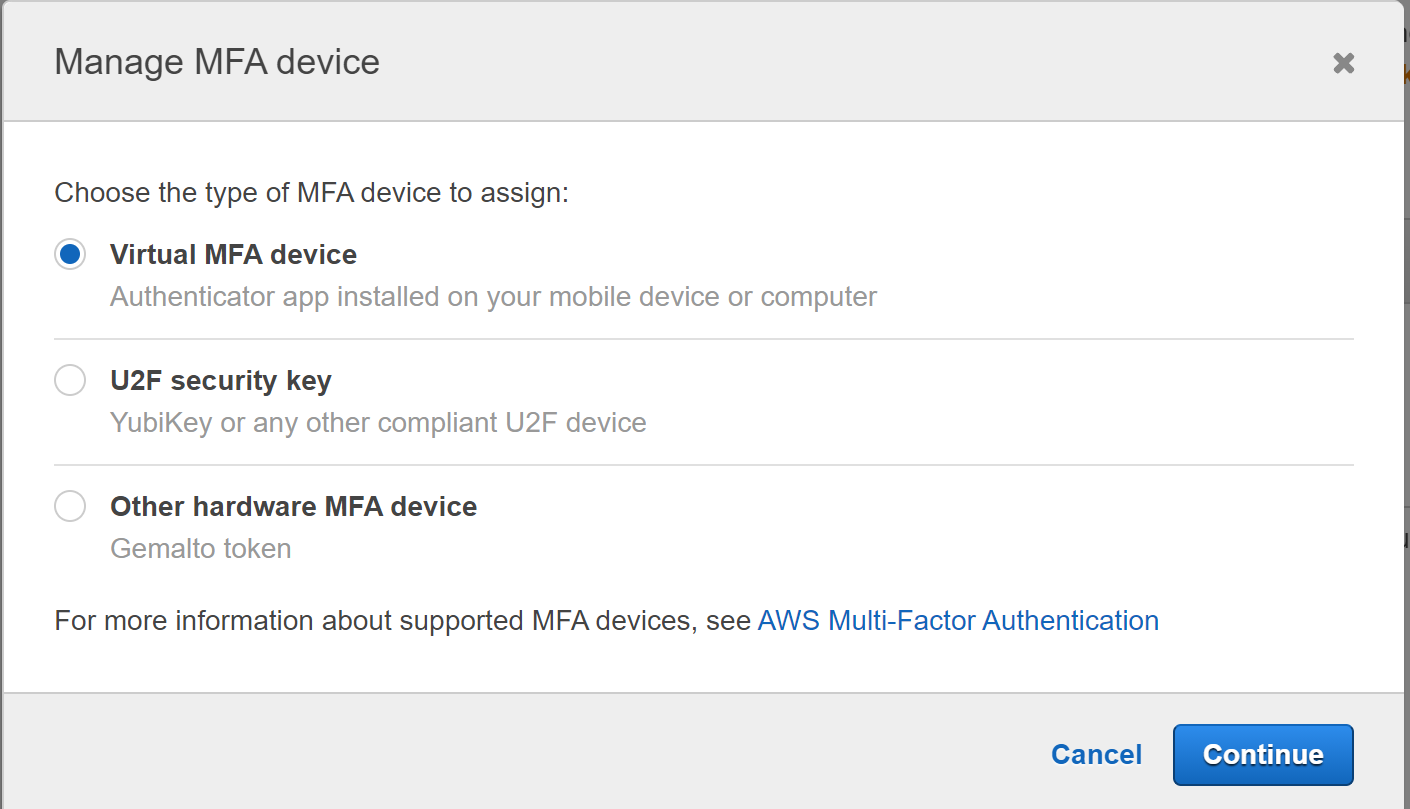Open the AWS Multi-Factor Authentication link
This screenshot has height=809, width=1410.
pos(957,620)
